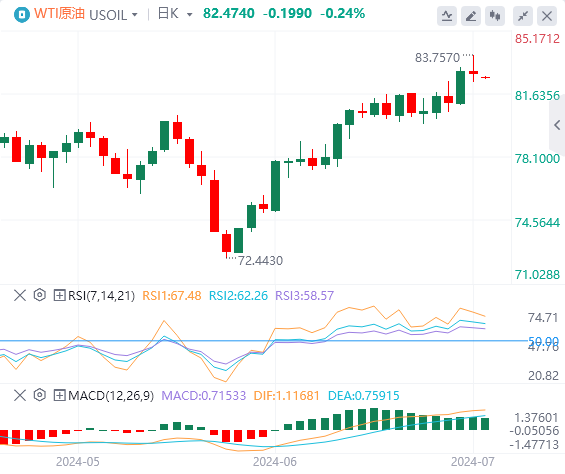565x474 pixels.
Task: Click the 2024-05 date axis label
Action: [x=78, y=462]
